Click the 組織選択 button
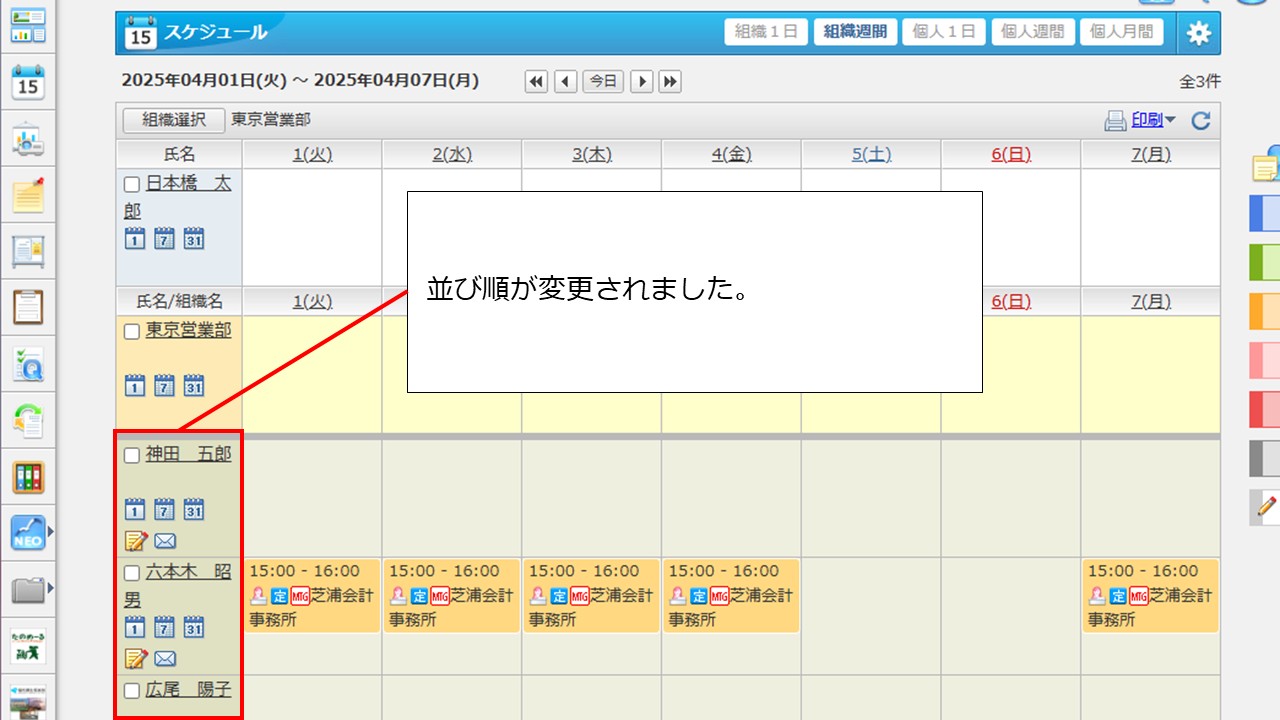The height and width of the screenshot is (720, 1280). pyautogui.click(x=173, y=120)
